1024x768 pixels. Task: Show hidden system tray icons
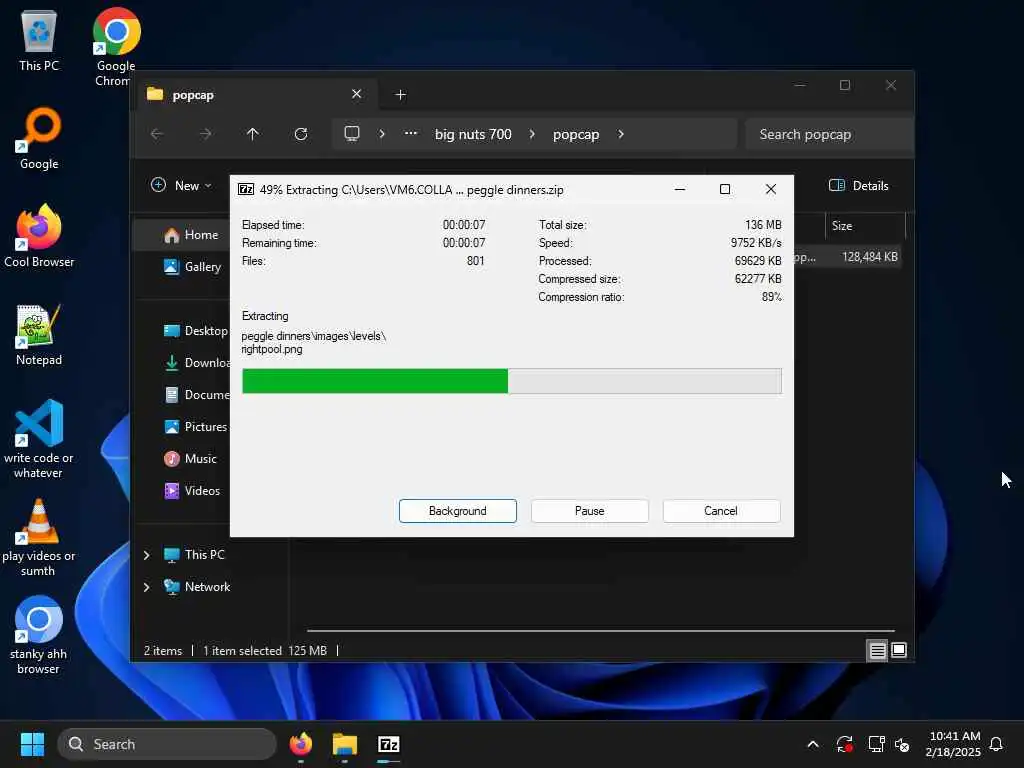(813, 744)
